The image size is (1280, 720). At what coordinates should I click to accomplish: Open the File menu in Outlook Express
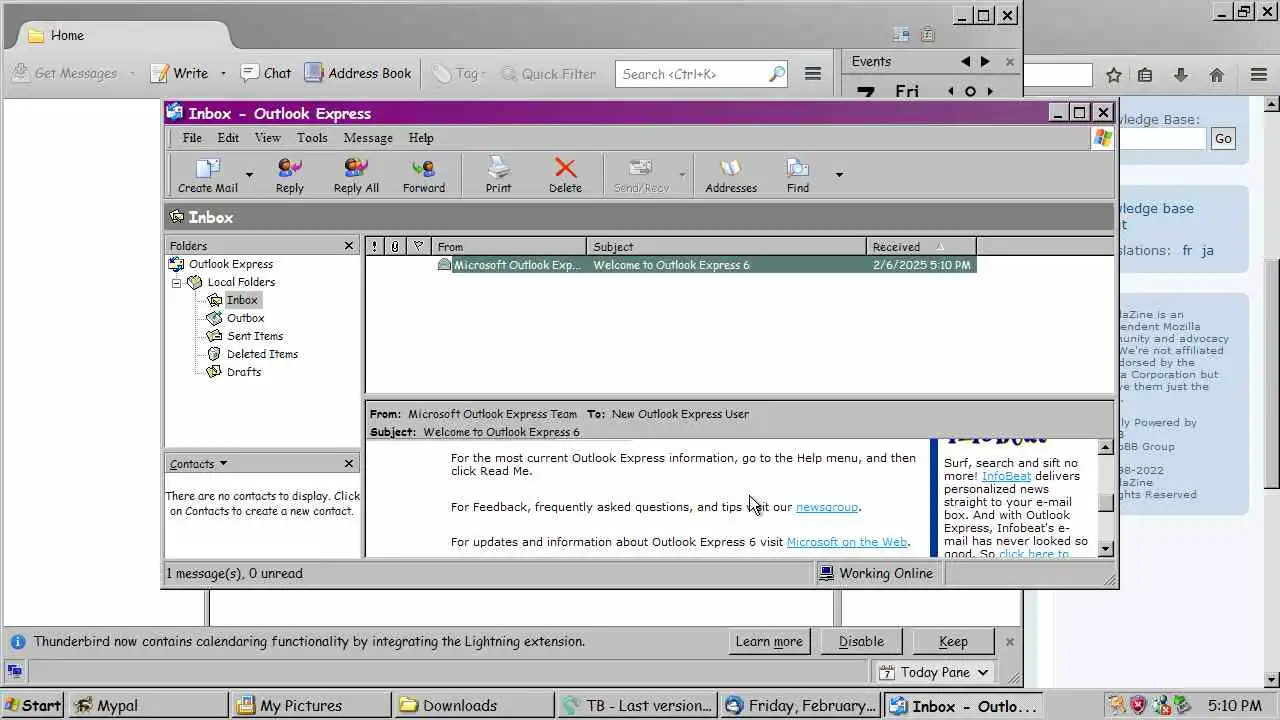coord(192,138)
